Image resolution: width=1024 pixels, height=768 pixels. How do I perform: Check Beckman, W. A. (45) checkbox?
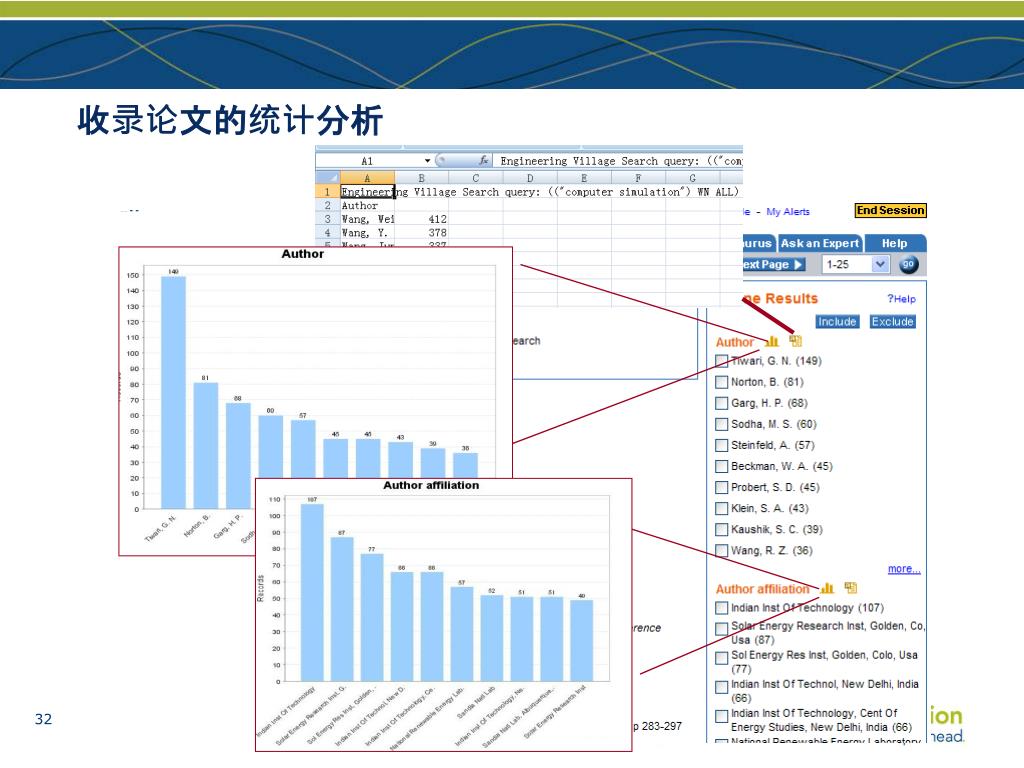(722, 466)
